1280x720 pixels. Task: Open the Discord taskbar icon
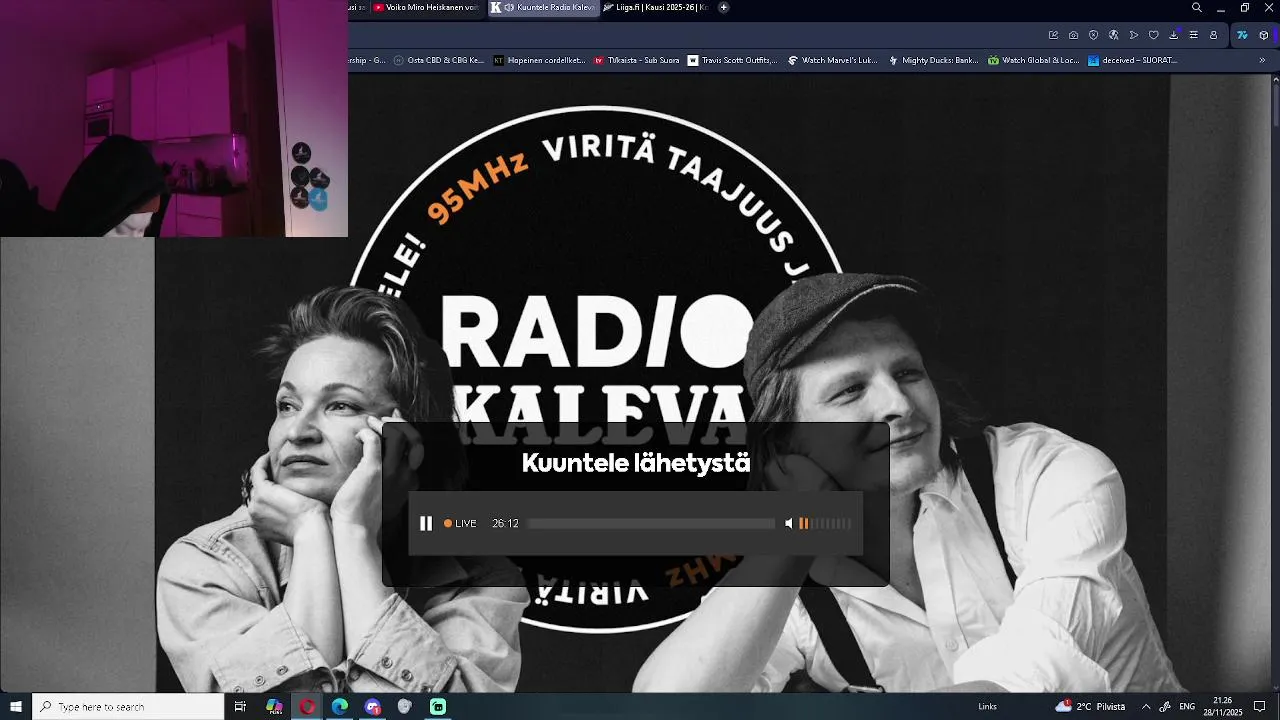click(373, 706)
